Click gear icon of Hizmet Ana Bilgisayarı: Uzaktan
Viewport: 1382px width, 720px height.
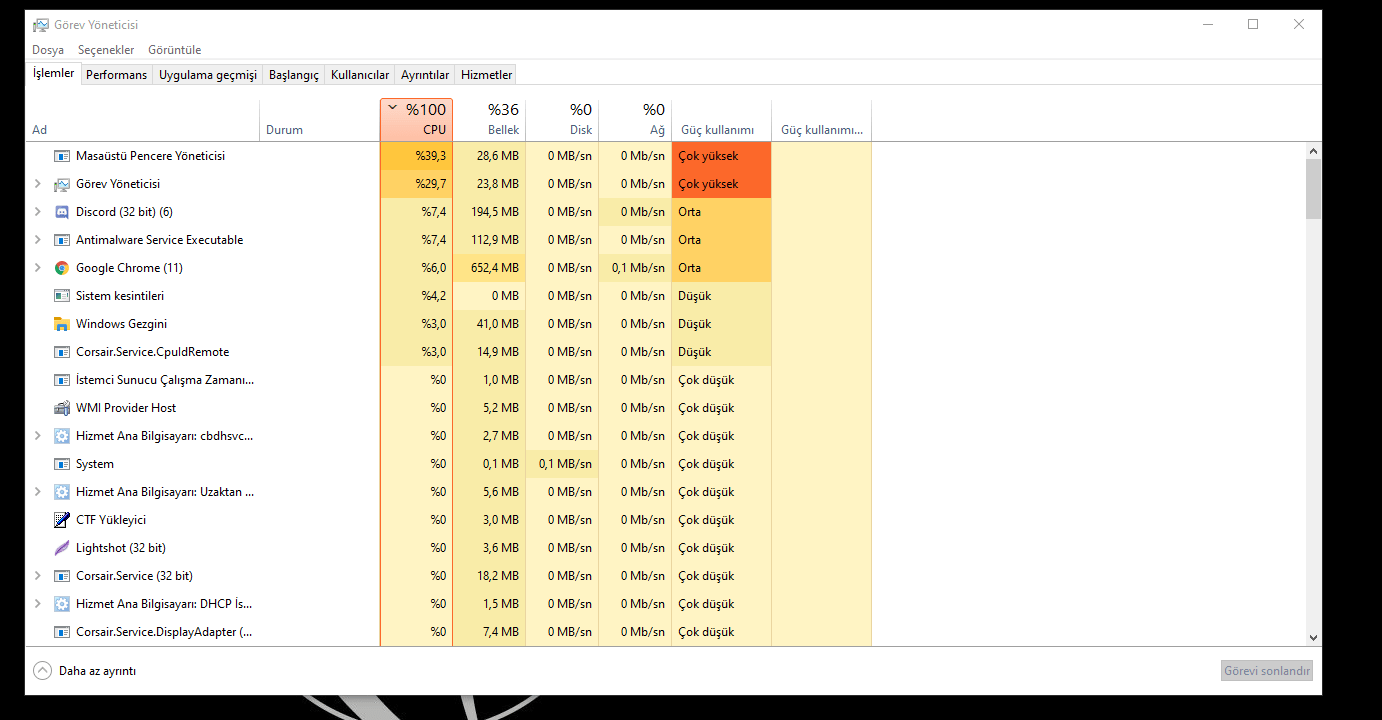[x=62, y=492]
